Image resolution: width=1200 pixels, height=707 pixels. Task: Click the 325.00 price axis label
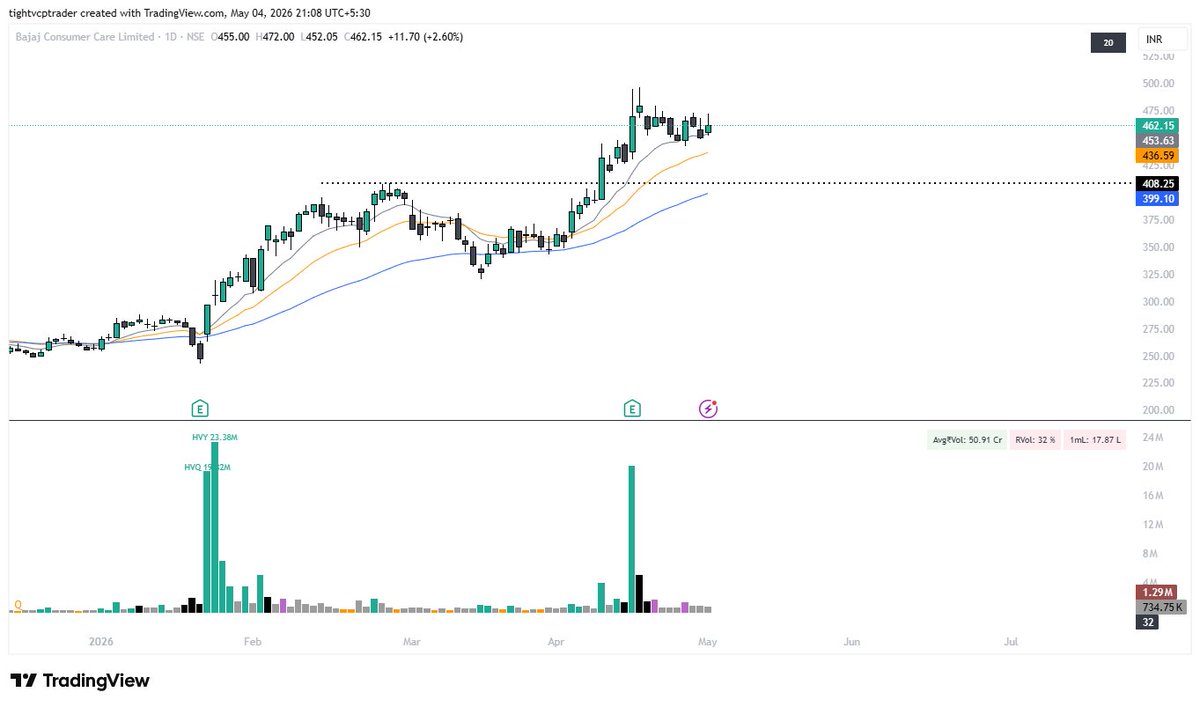pos(1156,275)
